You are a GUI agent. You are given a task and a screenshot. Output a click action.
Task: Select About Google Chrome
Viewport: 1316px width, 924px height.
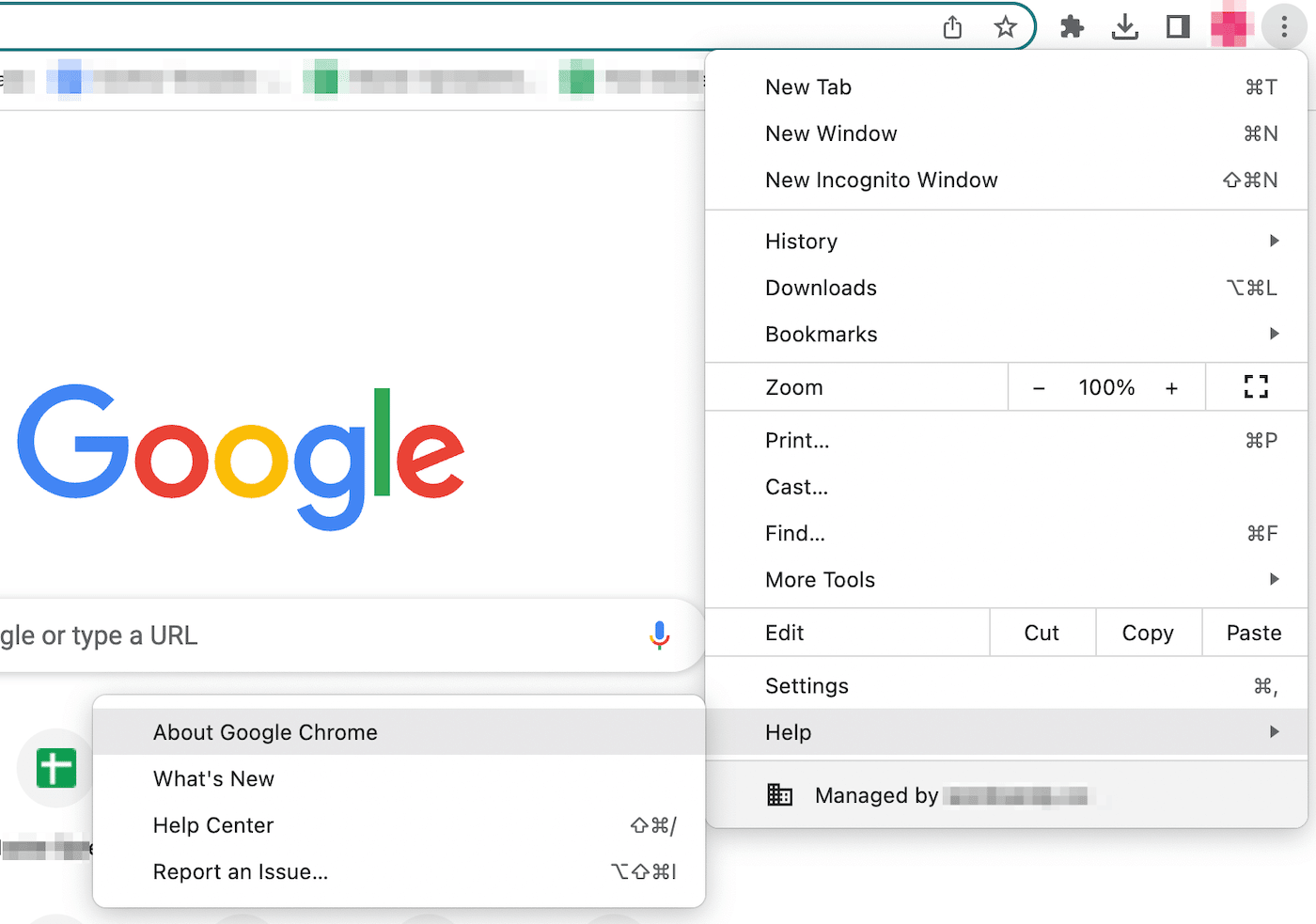point(399,732)
